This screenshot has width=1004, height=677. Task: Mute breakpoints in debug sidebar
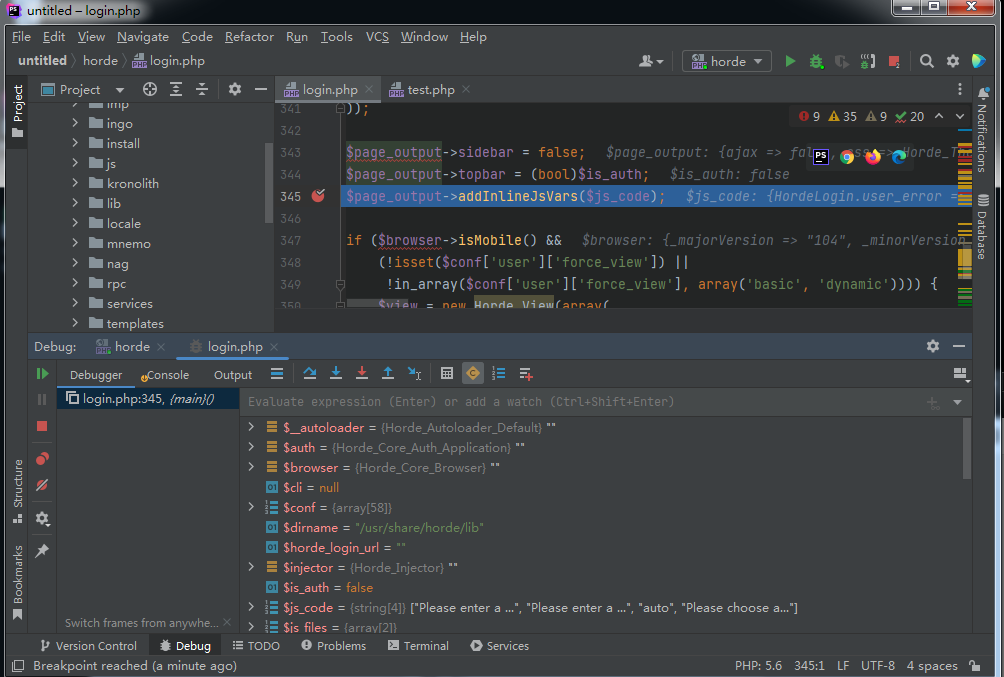[x=42, y=485]
